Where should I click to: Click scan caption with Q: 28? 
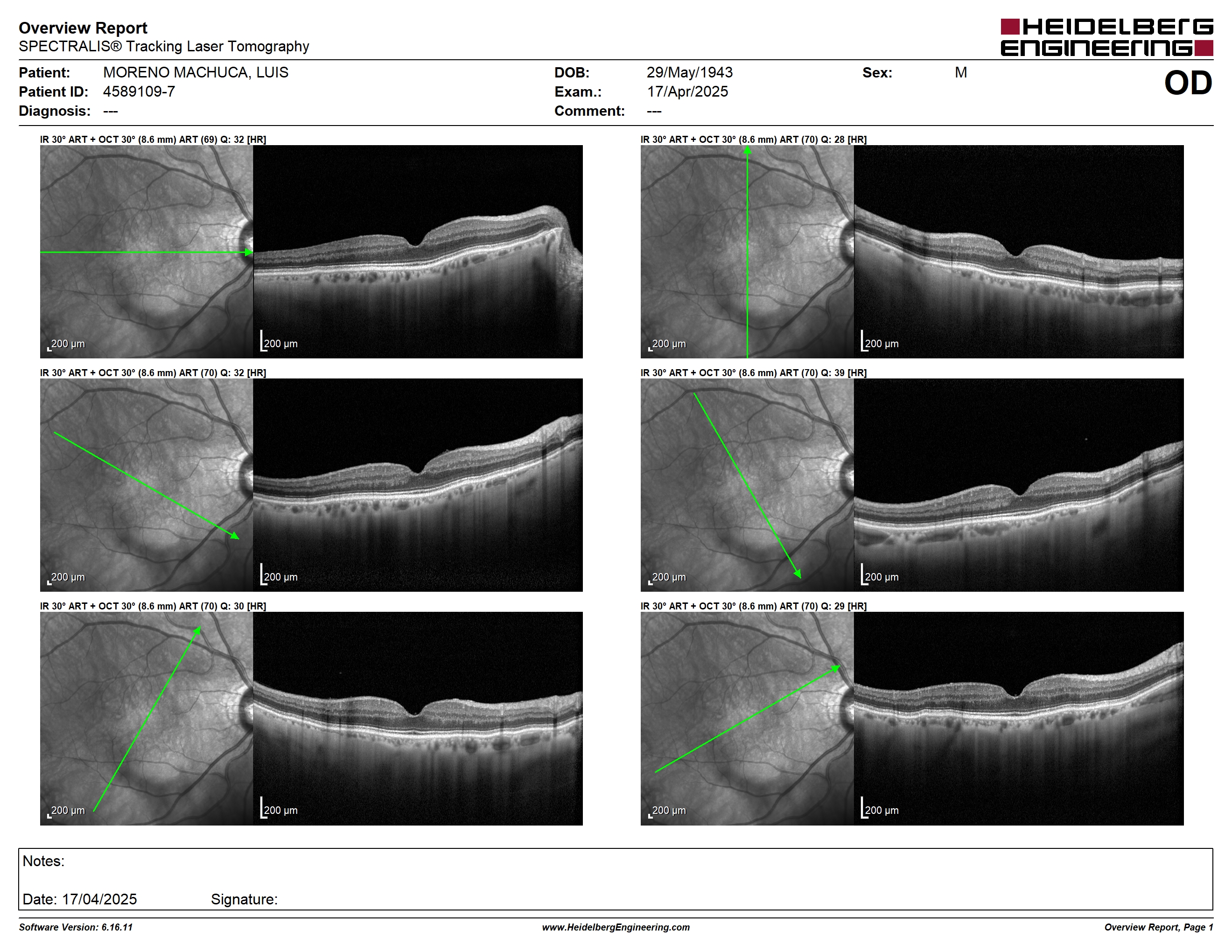click(754, 140)
